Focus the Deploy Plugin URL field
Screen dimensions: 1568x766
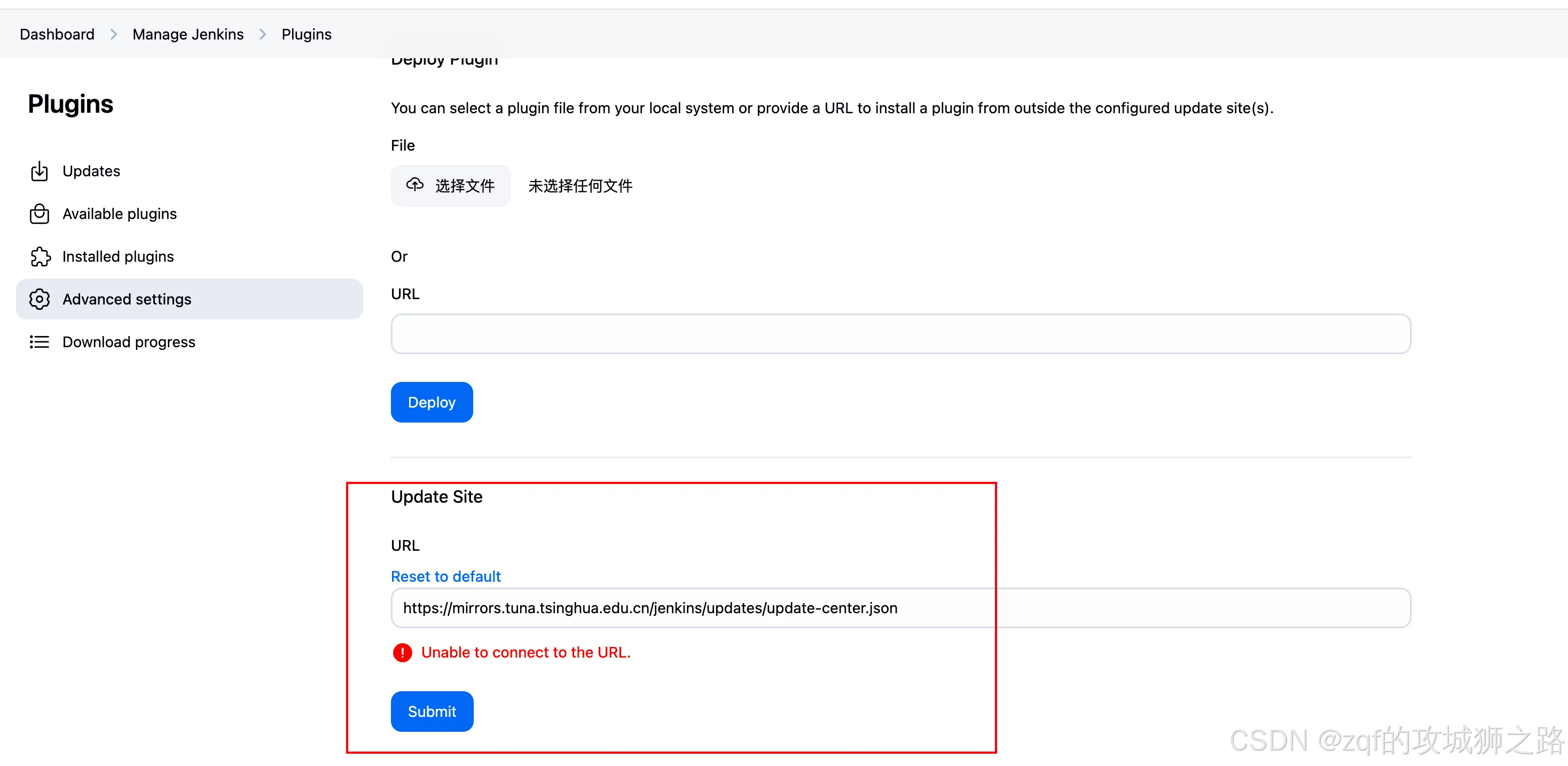click(x=900, y=334)
